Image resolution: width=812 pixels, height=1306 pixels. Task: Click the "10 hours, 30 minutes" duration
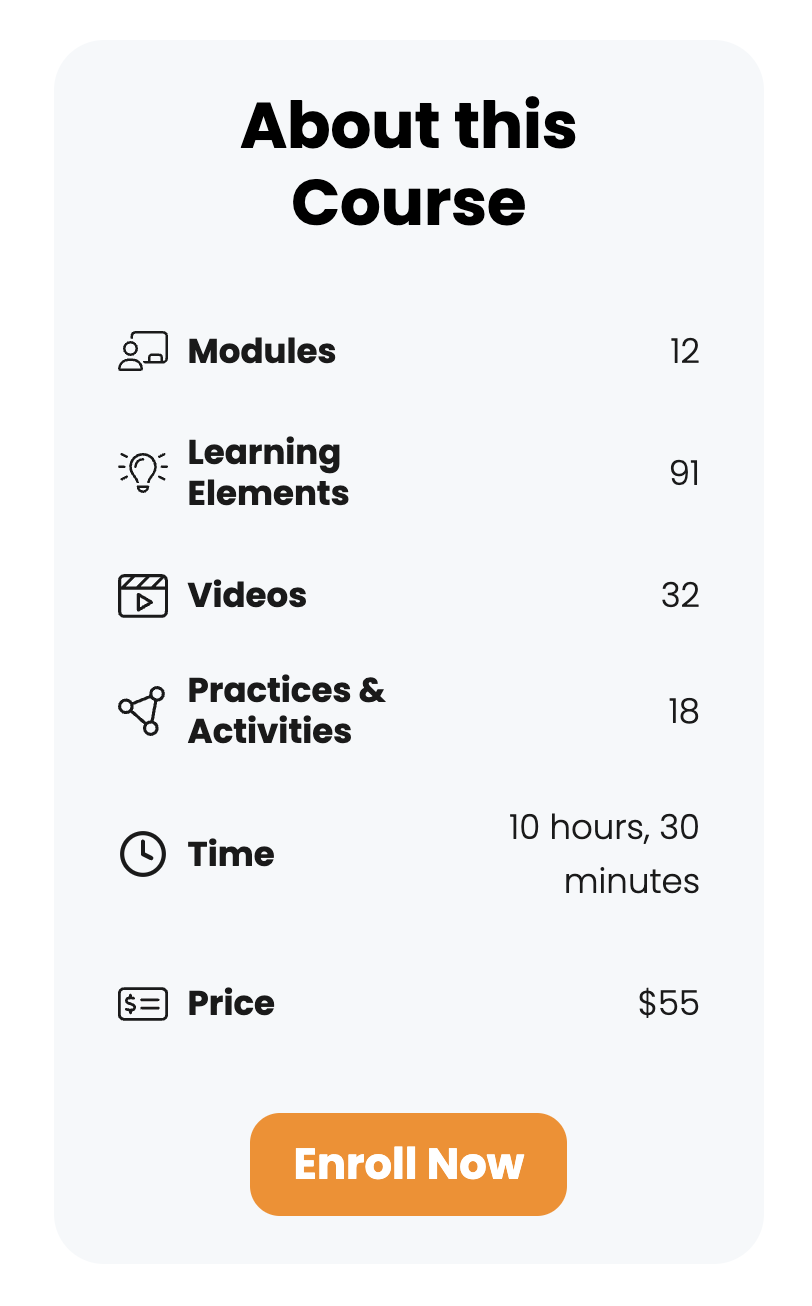click(605, 854)
